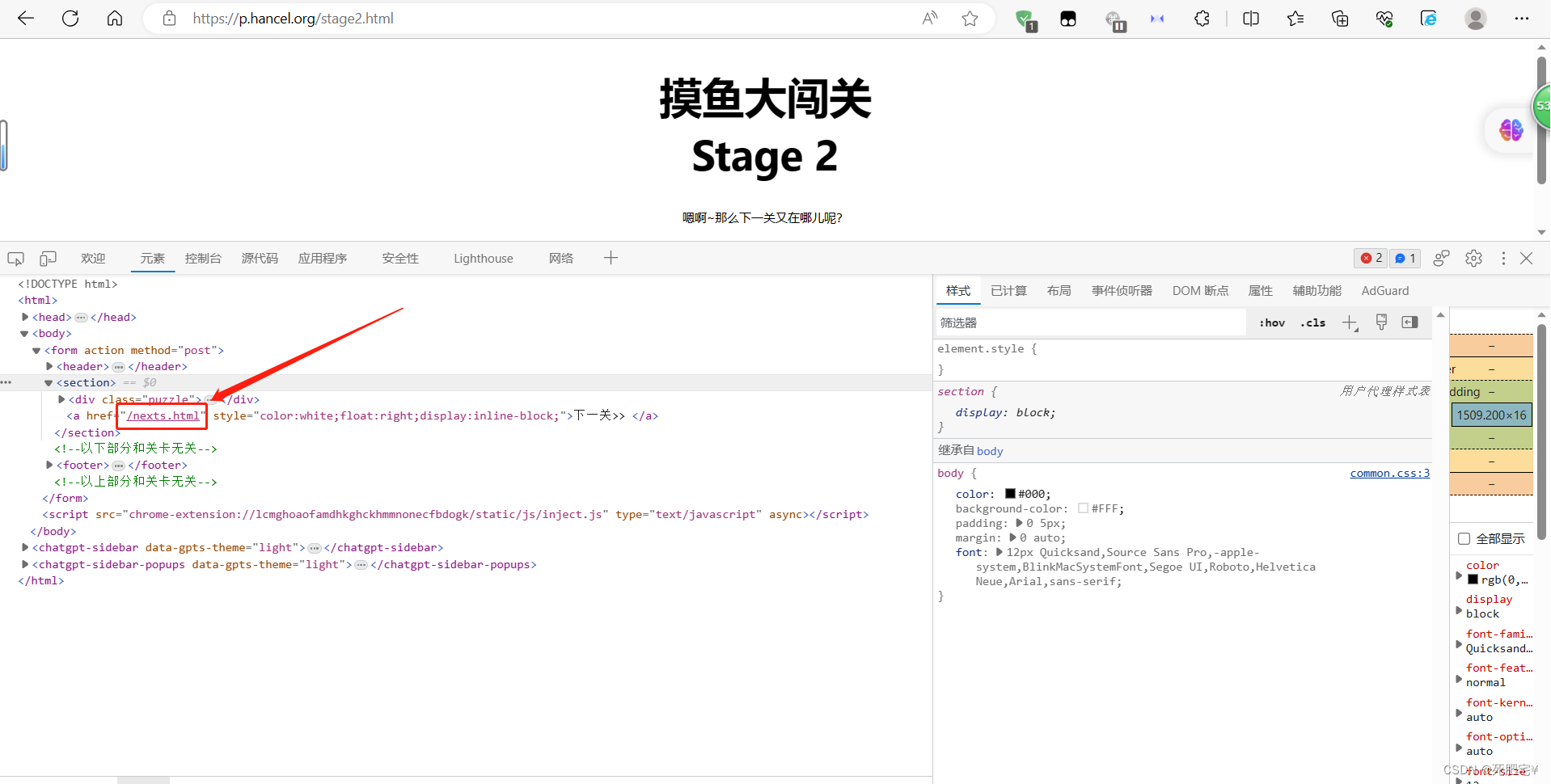
Task: Switch to the 控制台 console tab
Action: click(x=203, y=258)
